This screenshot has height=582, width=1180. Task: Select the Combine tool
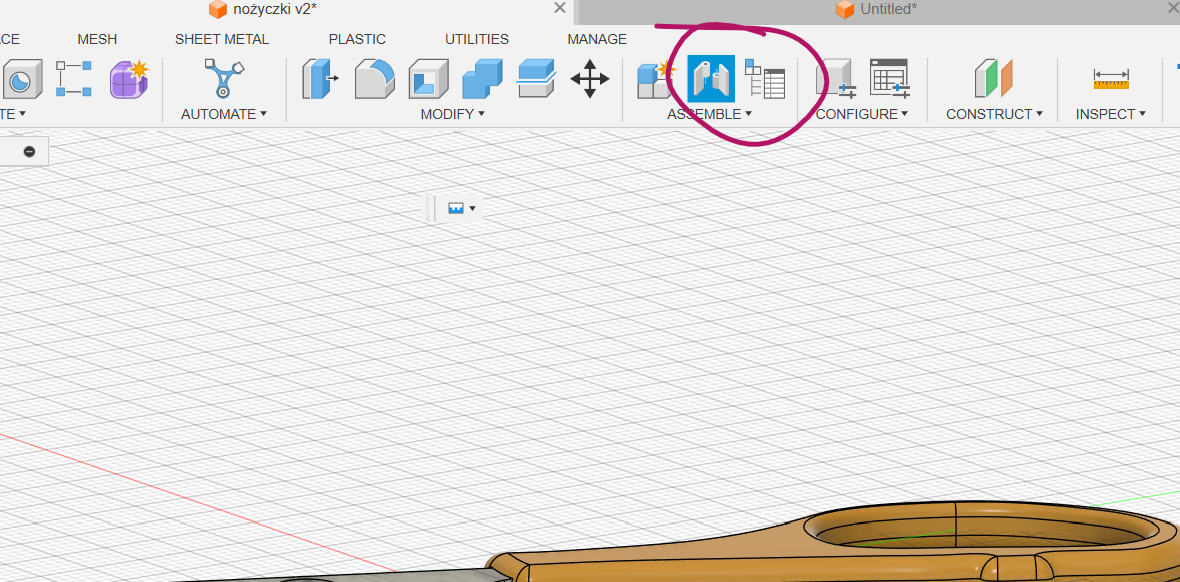(x=482, y=79)
